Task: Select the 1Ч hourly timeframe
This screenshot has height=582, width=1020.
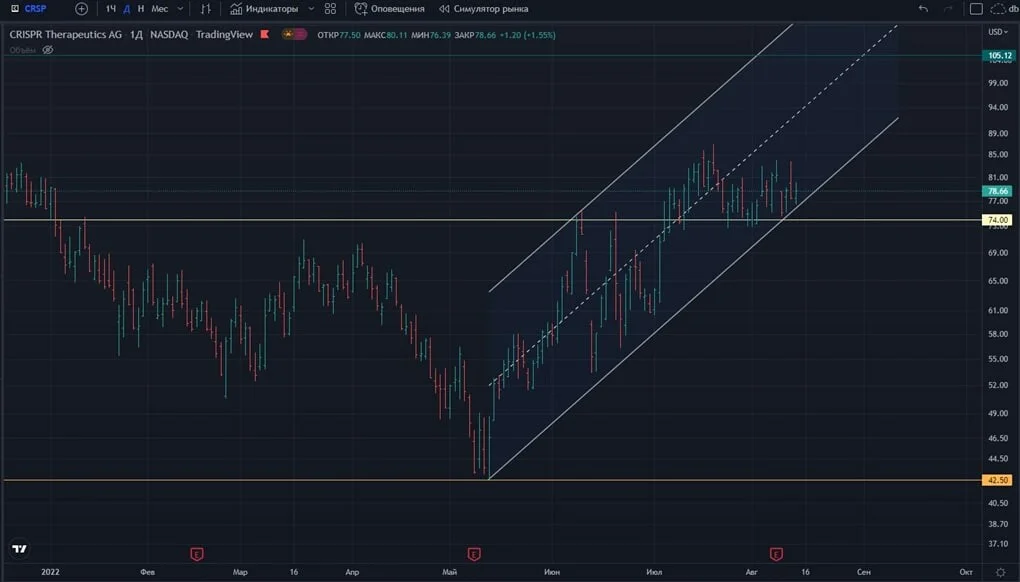Action: 111,9
